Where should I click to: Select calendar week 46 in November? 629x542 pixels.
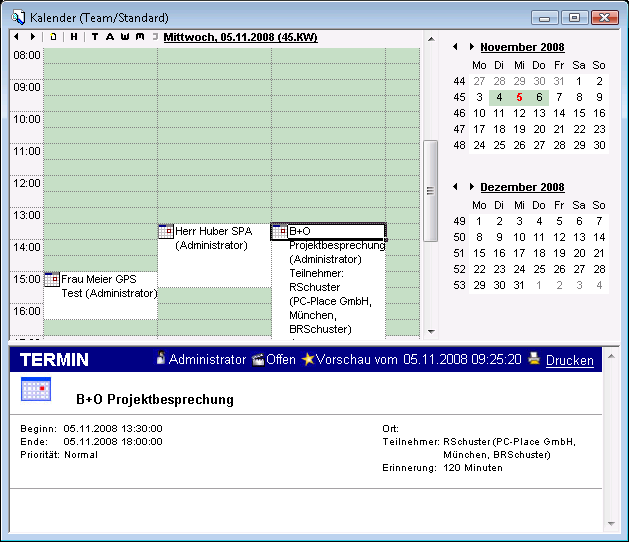459,113
